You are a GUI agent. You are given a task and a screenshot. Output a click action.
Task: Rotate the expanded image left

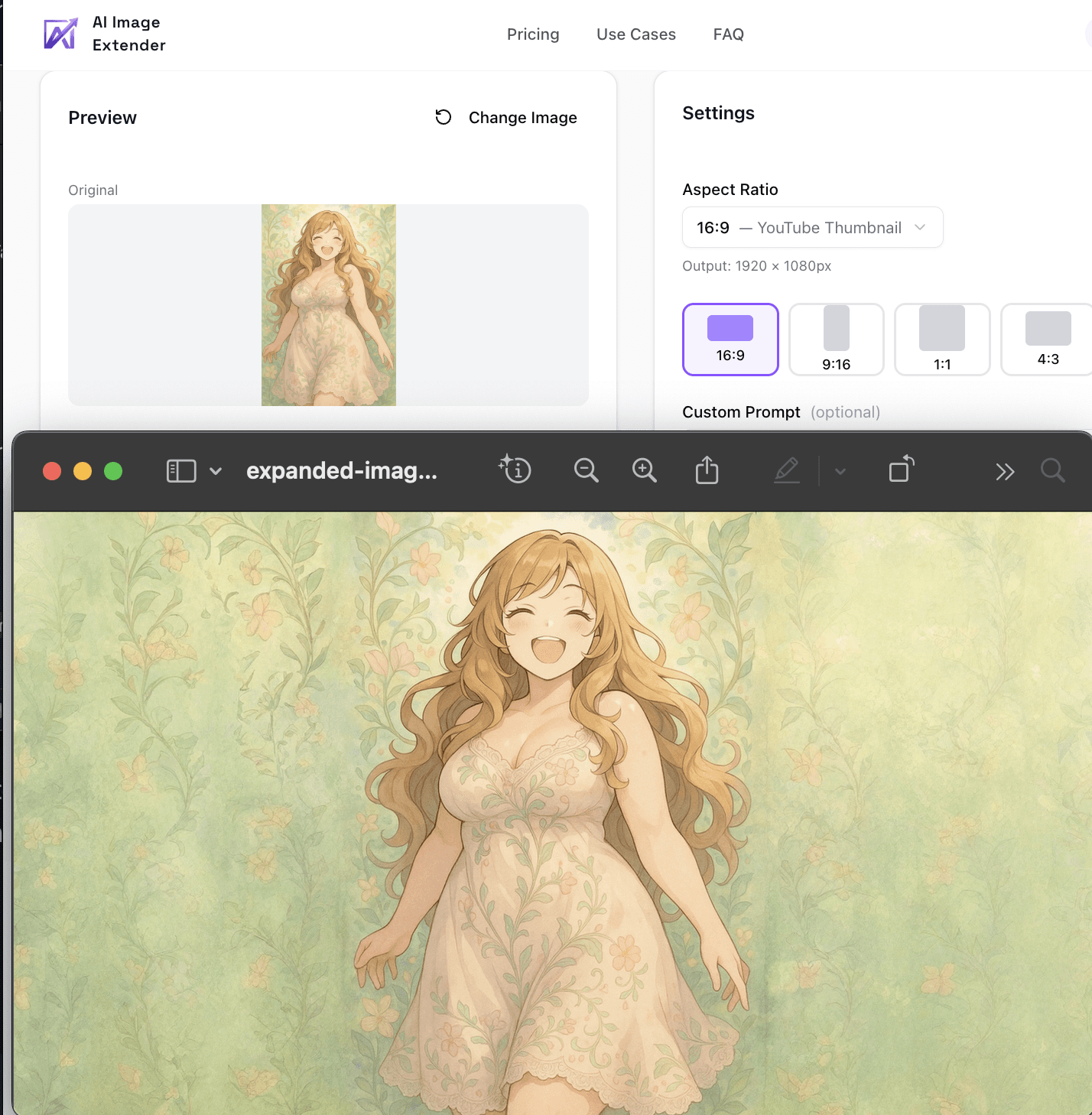[x=901, y=470]
